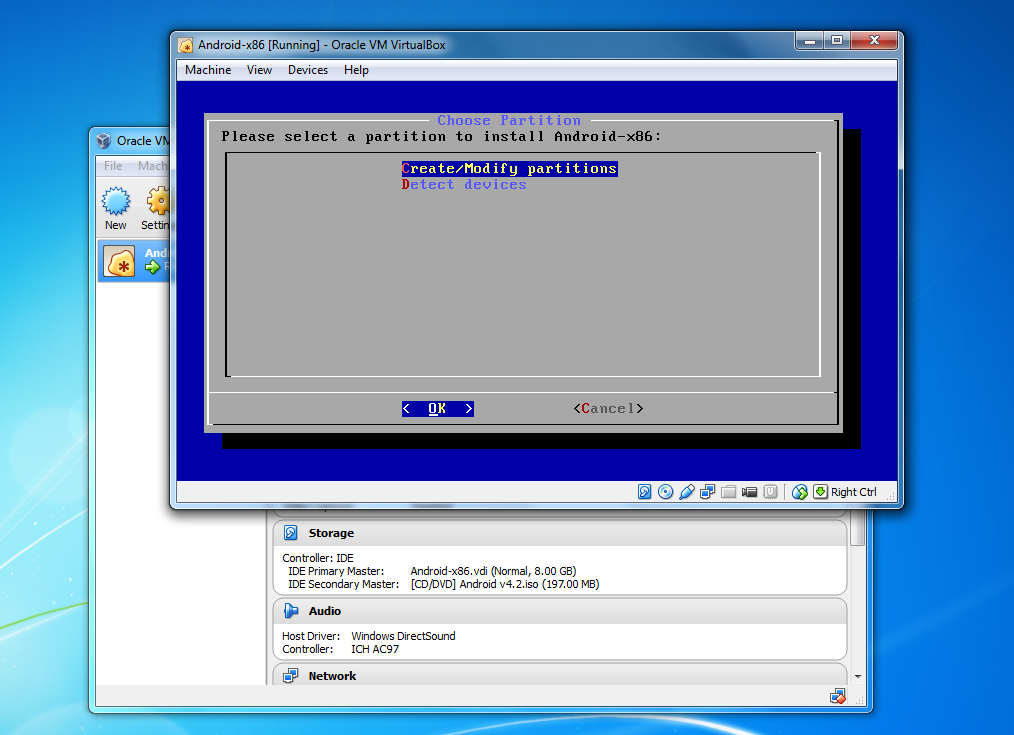Open the Storage section header
Image resolution: width=1014 pixels, height=735 pixels.
pos(560,533)
